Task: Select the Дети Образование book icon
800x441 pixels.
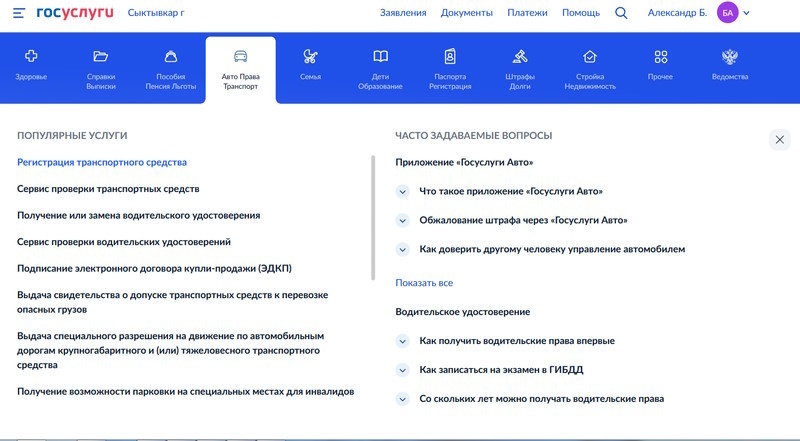Action: pos(380,56)
